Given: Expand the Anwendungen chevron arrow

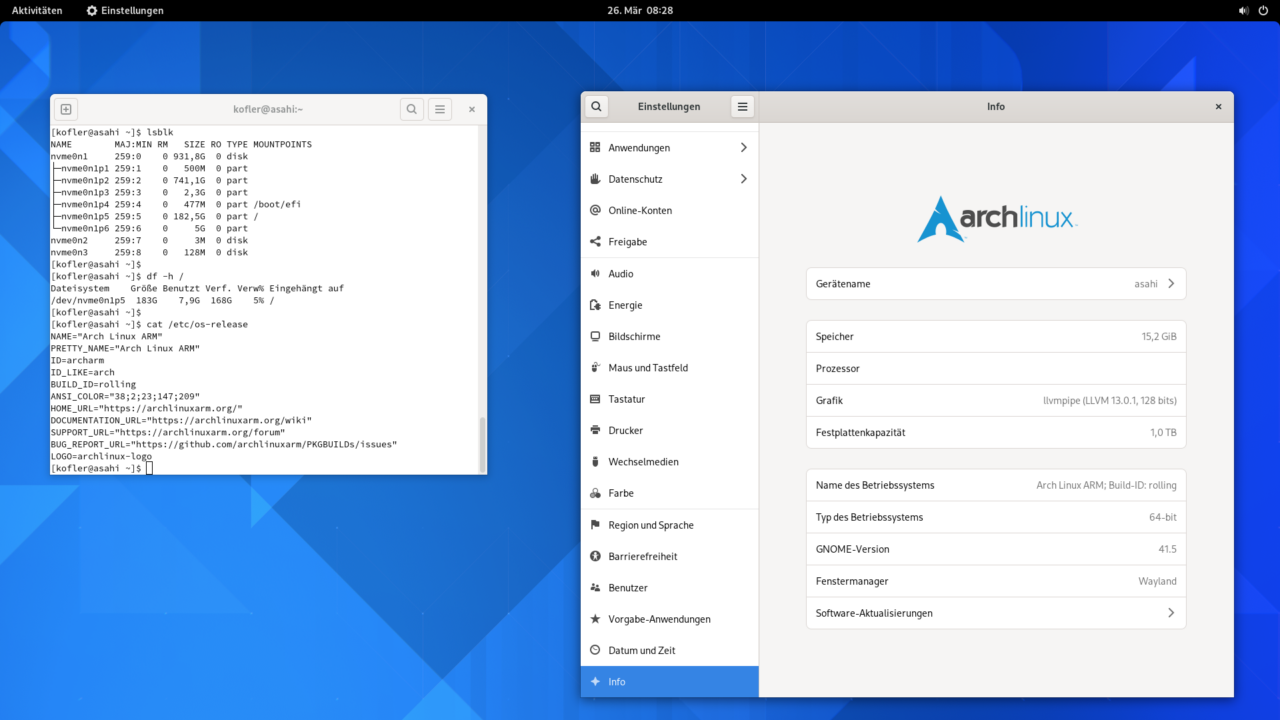Looking at the screenshot, I should click(x=743, y=148).
